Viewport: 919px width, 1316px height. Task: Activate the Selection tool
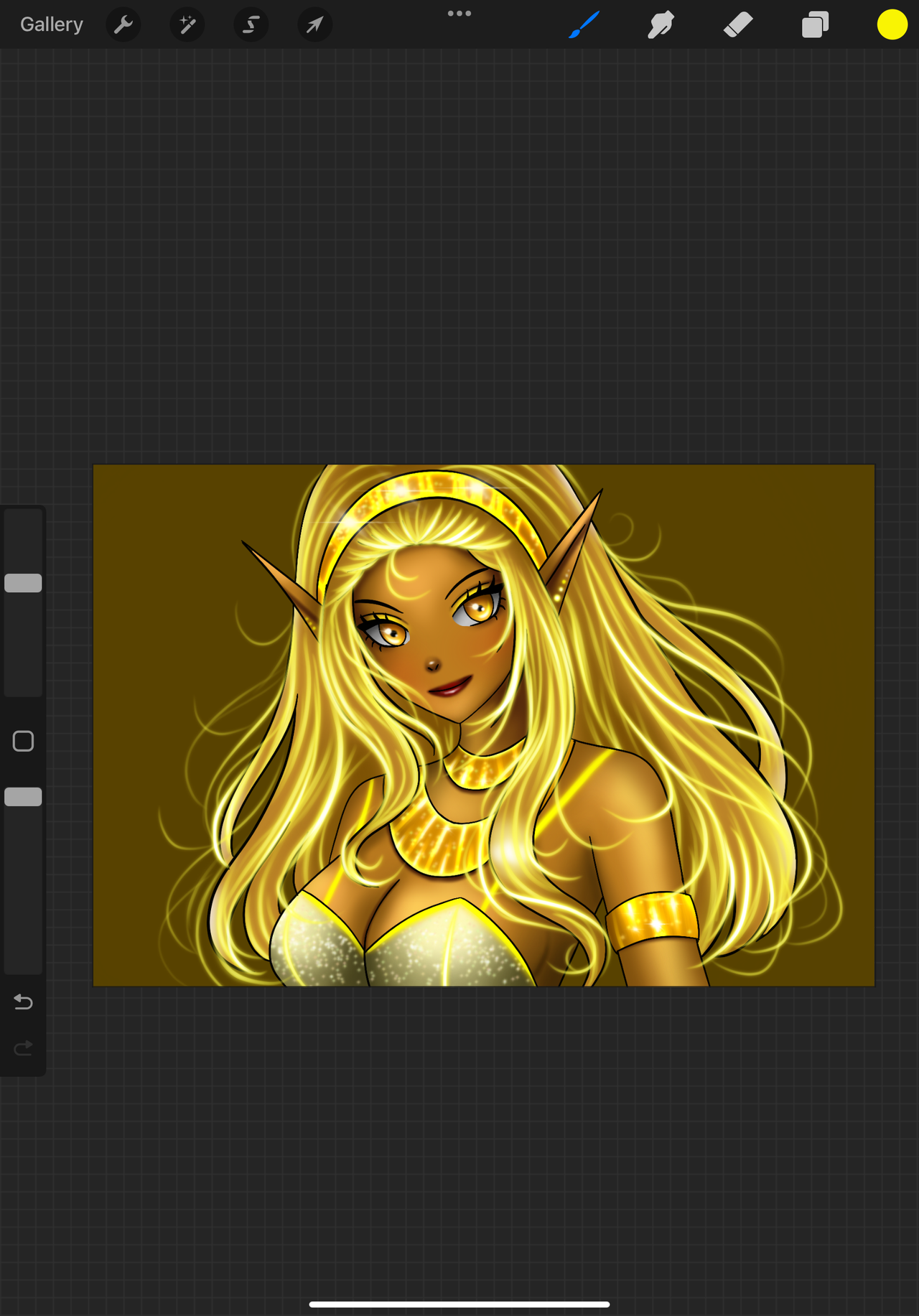pos(251,24)
